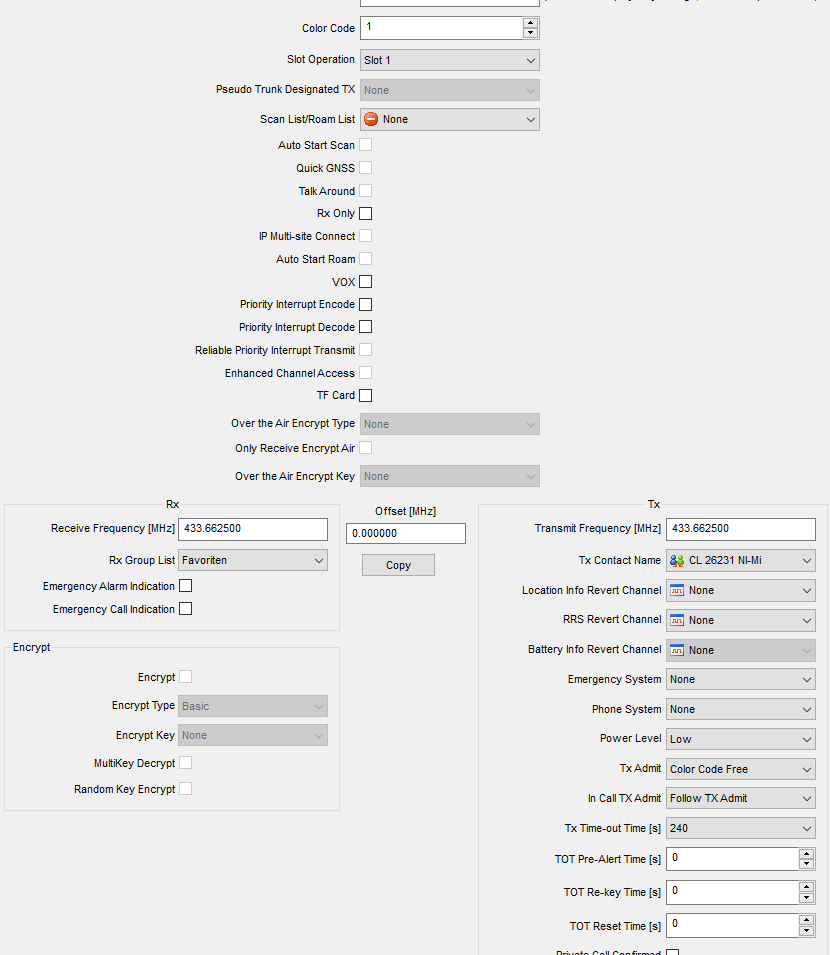Enable Priority Interrupt Encode
Viewport: 830px width, 955px height.
[366, 304]
